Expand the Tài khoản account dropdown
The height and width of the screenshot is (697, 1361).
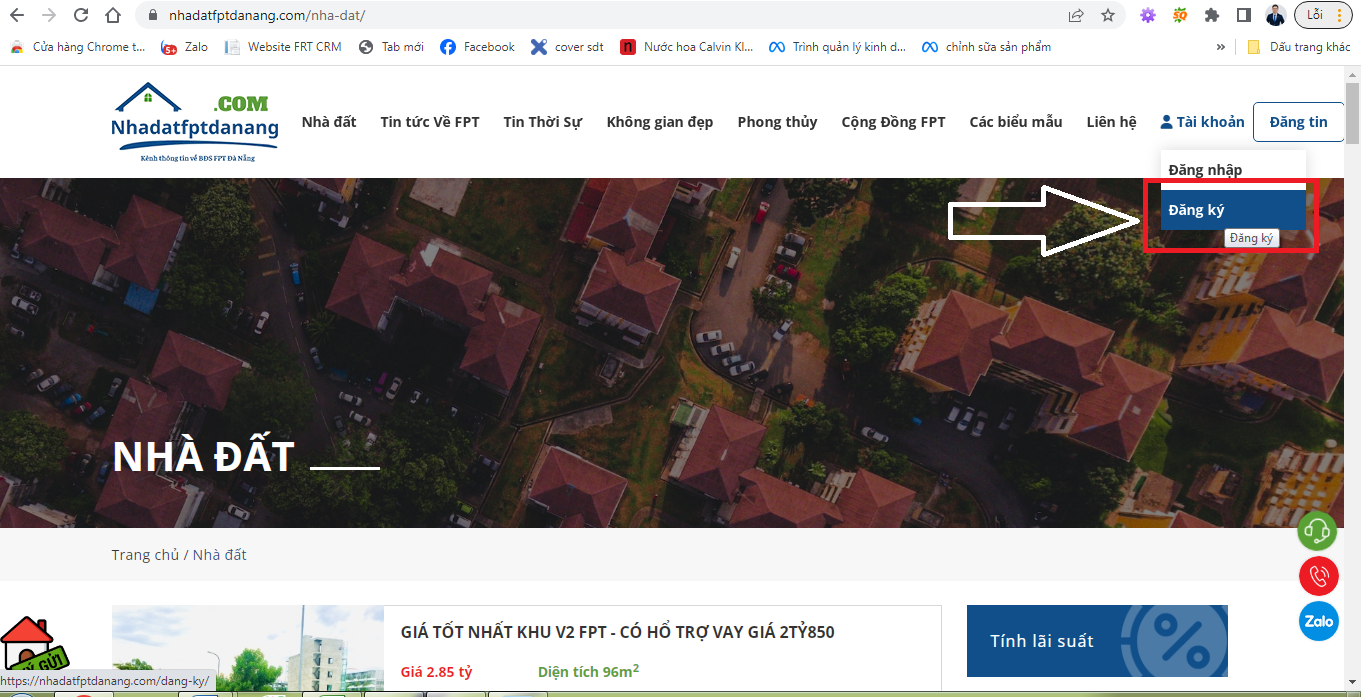click(1202, 122)
